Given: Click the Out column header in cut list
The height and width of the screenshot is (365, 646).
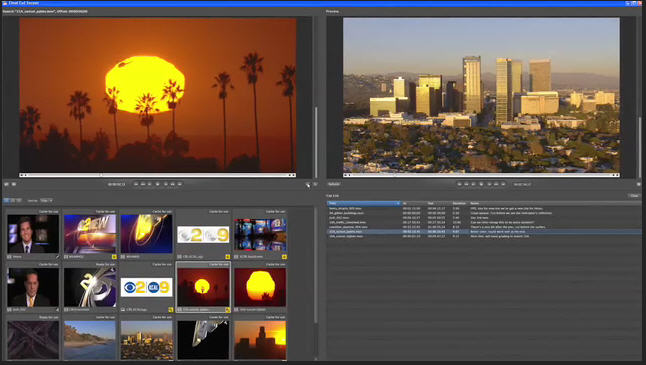Looking at the screenshot, I should tap(438, 204).
